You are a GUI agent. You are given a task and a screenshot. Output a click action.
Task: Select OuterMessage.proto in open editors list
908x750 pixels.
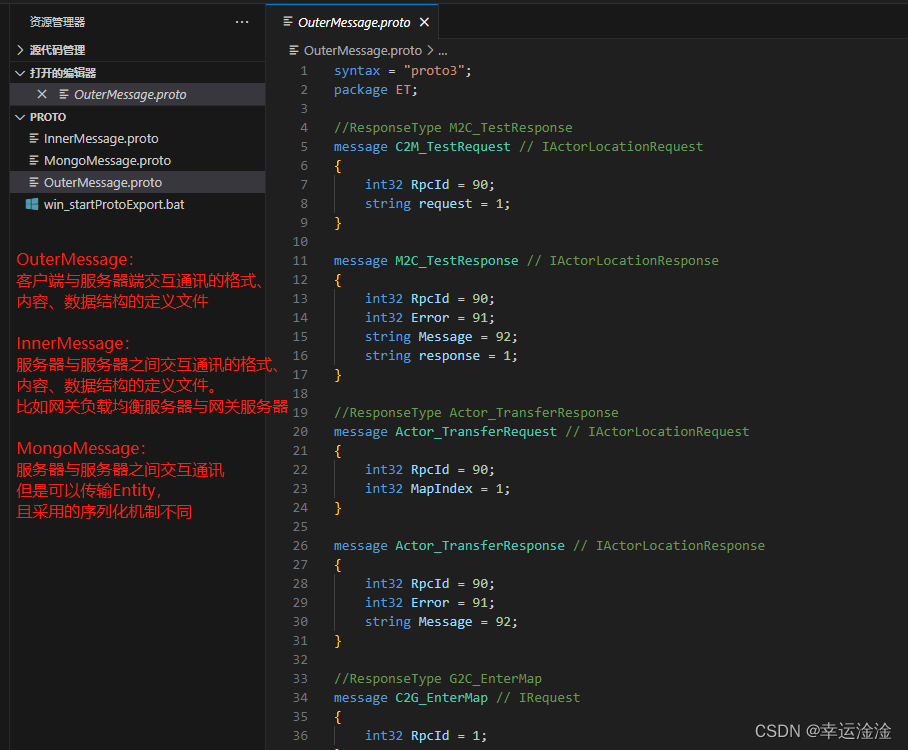coord(130,94)
